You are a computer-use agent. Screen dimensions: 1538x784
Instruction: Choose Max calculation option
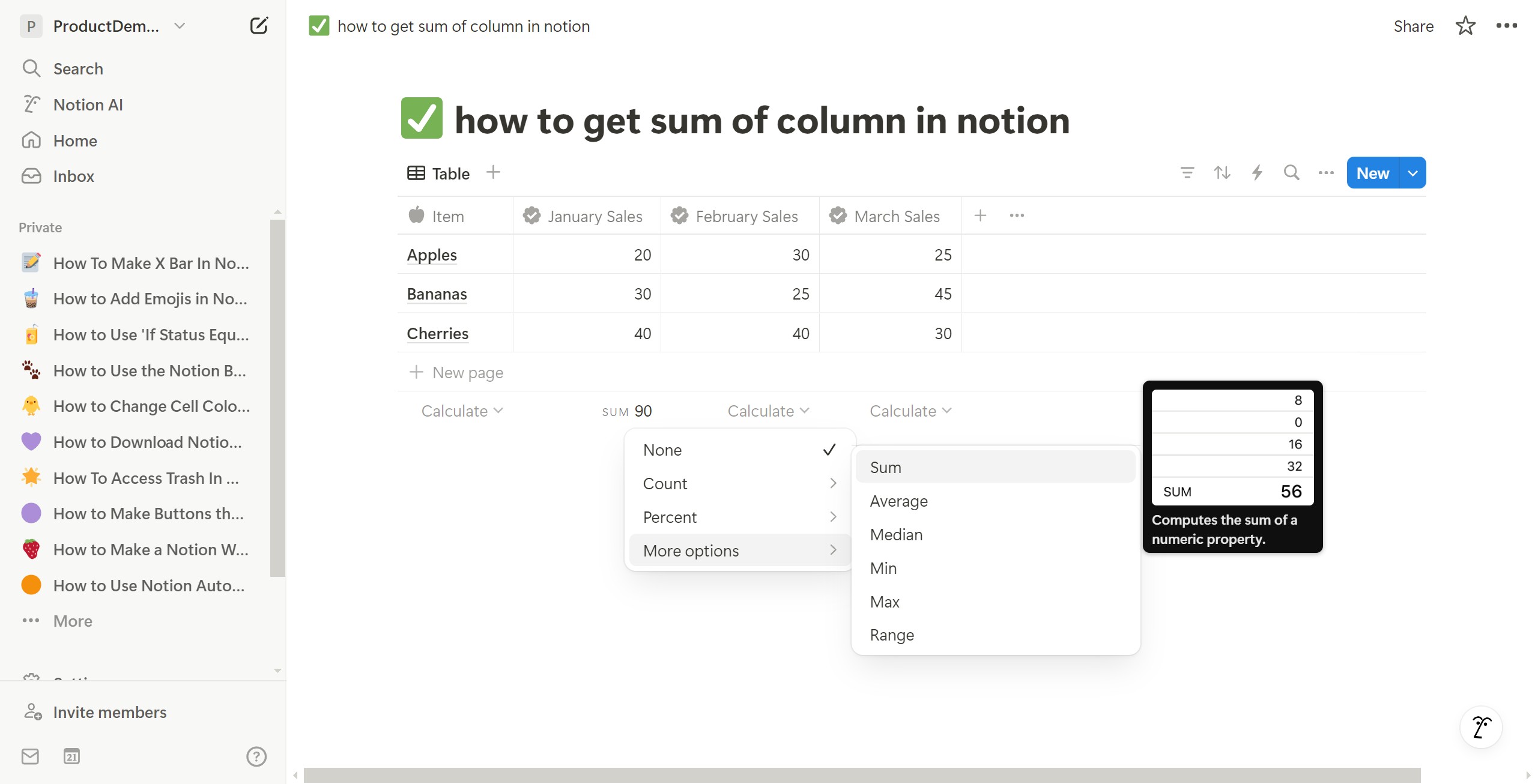point(995,602)
